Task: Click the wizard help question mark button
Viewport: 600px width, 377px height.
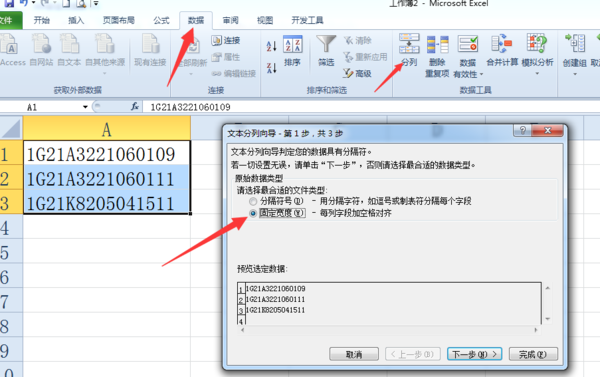Action: tap(523, 131)
